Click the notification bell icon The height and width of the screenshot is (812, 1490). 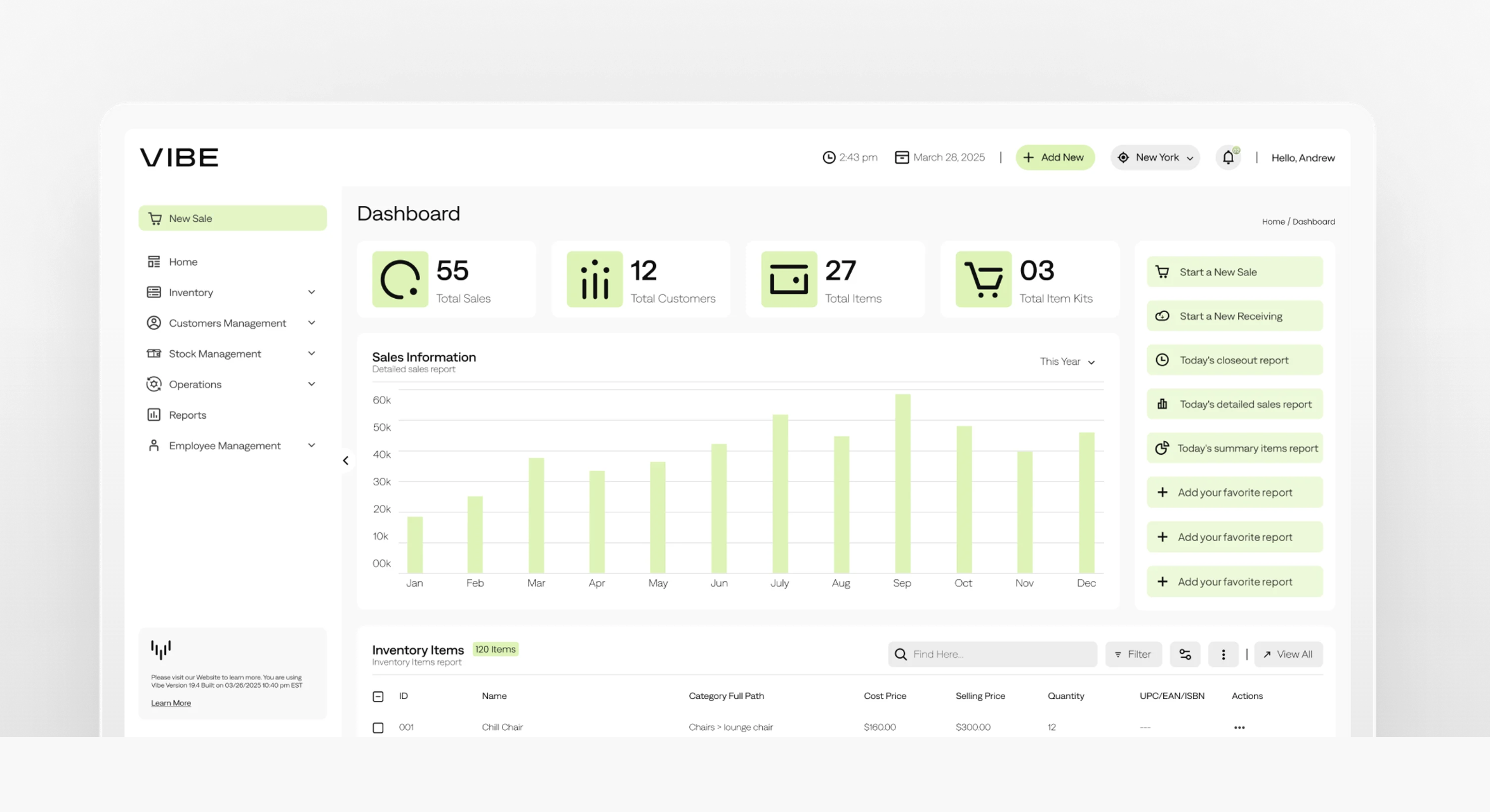pyautogui.click(x=1228, y=157)
